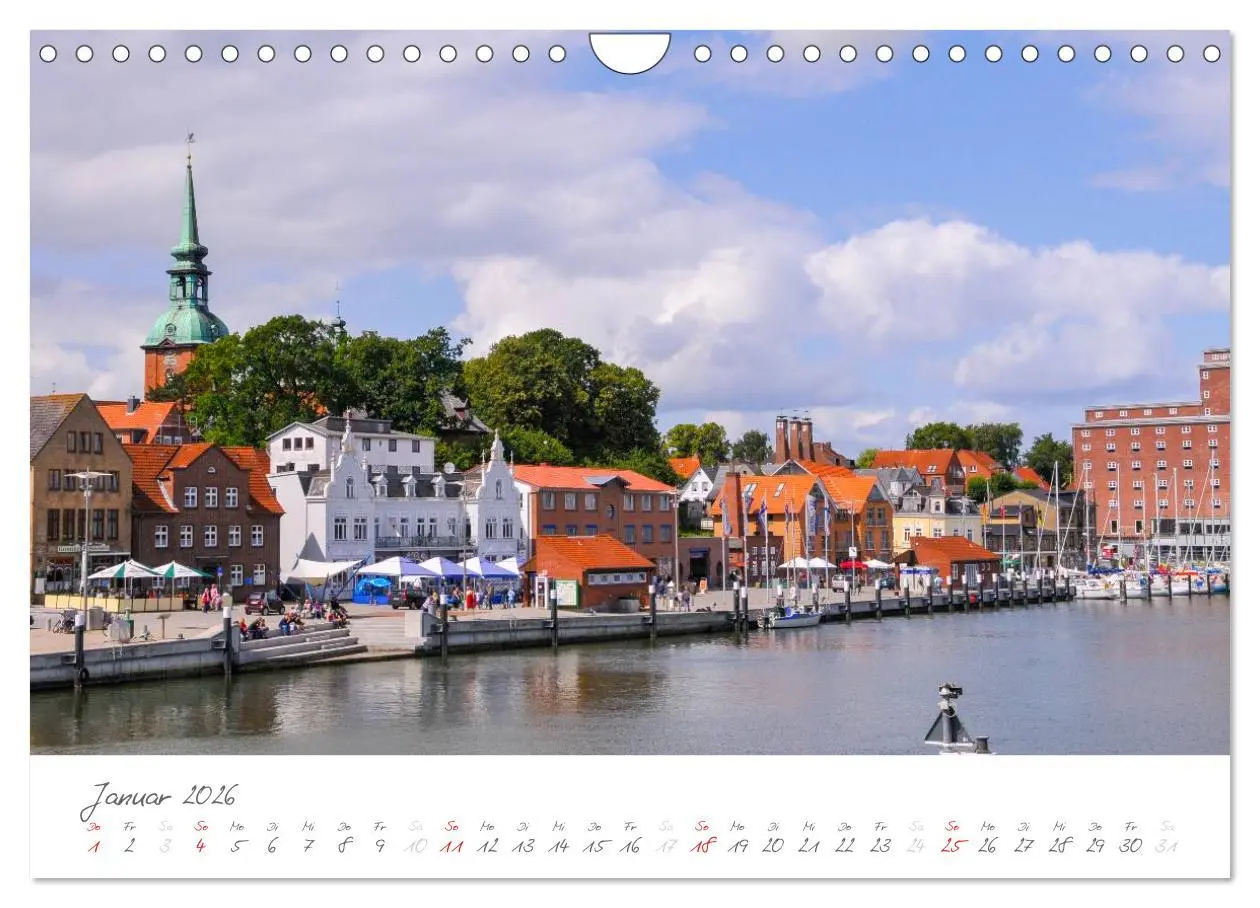Choose date 7 on the calendar strip
Image resolution: width=1260 pixels, height=908 pixels.
pyautogui.click(x=308, y=846)
